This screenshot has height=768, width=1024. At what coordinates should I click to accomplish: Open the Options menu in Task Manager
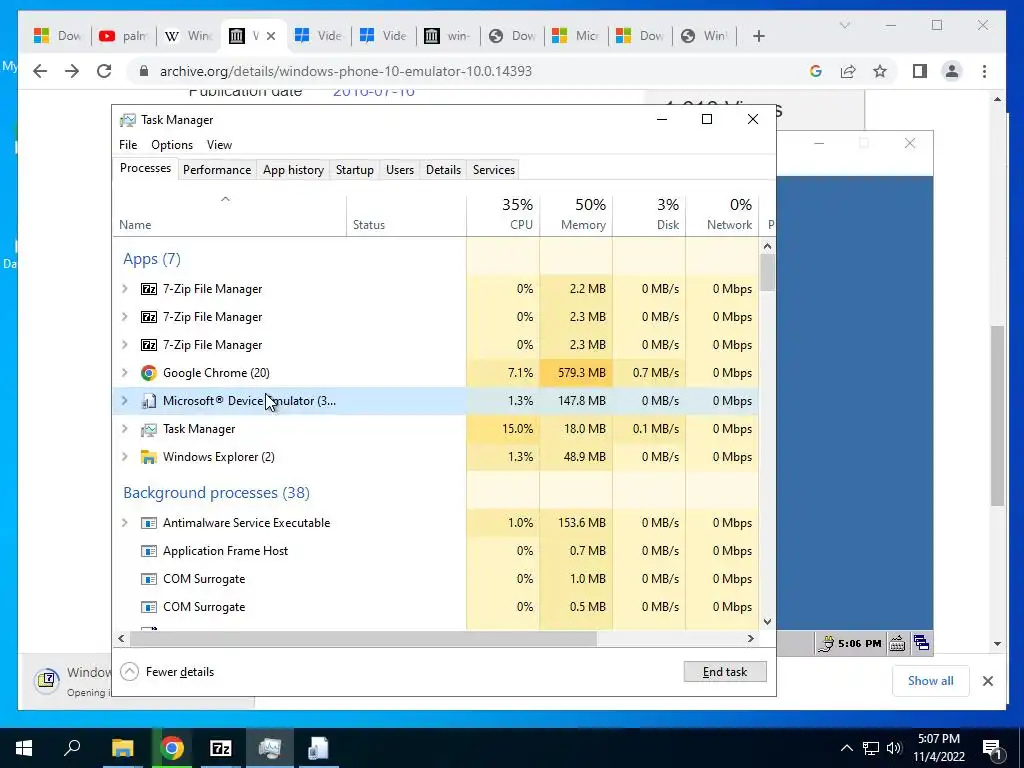172,145
